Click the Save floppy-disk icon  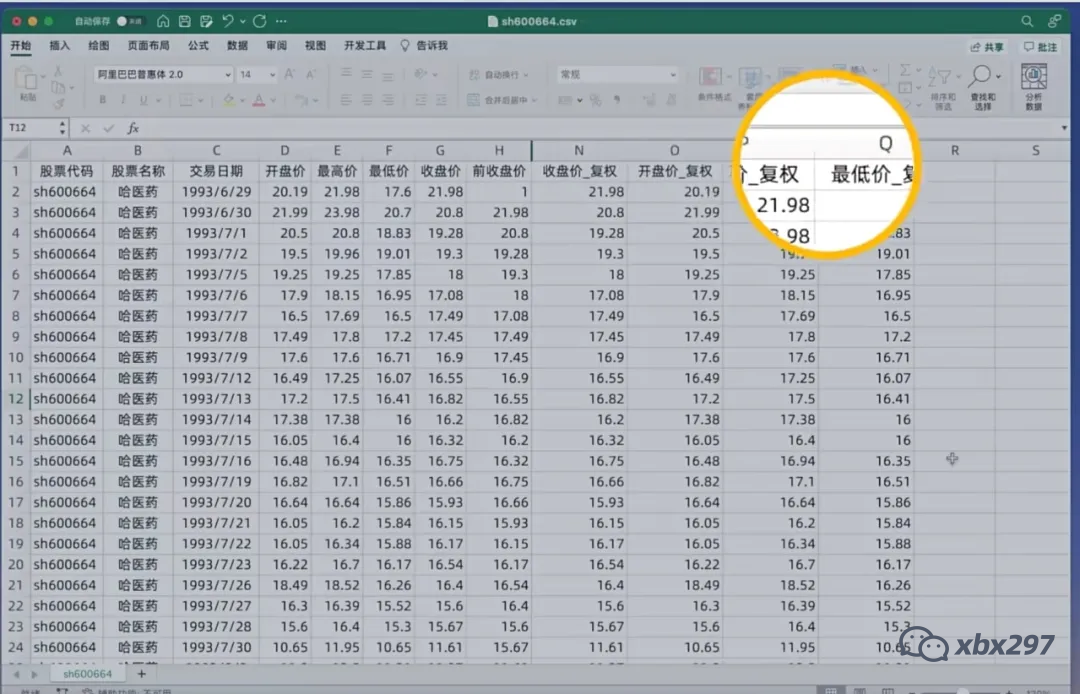[184, 21]
